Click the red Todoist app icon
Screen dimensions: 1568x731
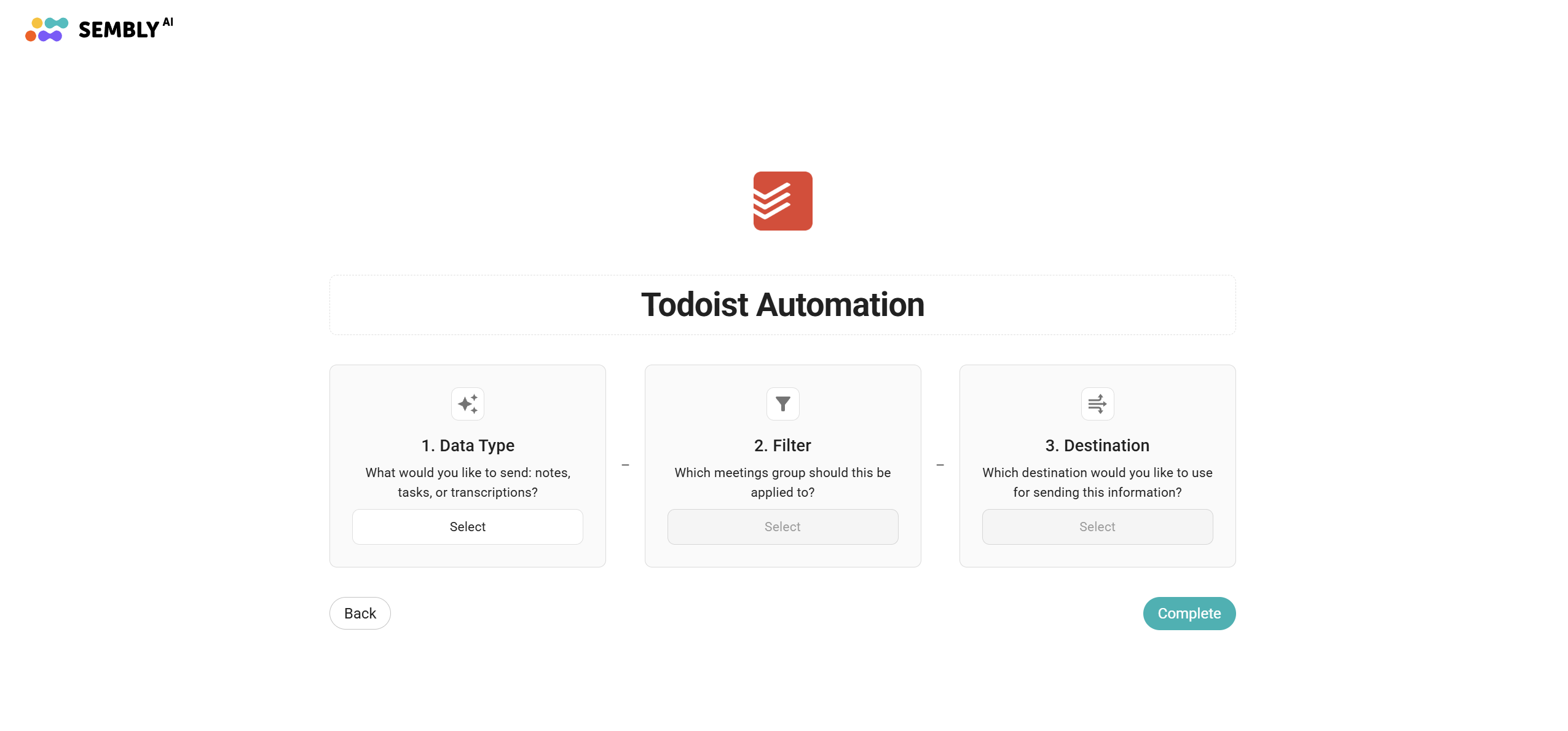pyautogui.click(x=782, y=201)
